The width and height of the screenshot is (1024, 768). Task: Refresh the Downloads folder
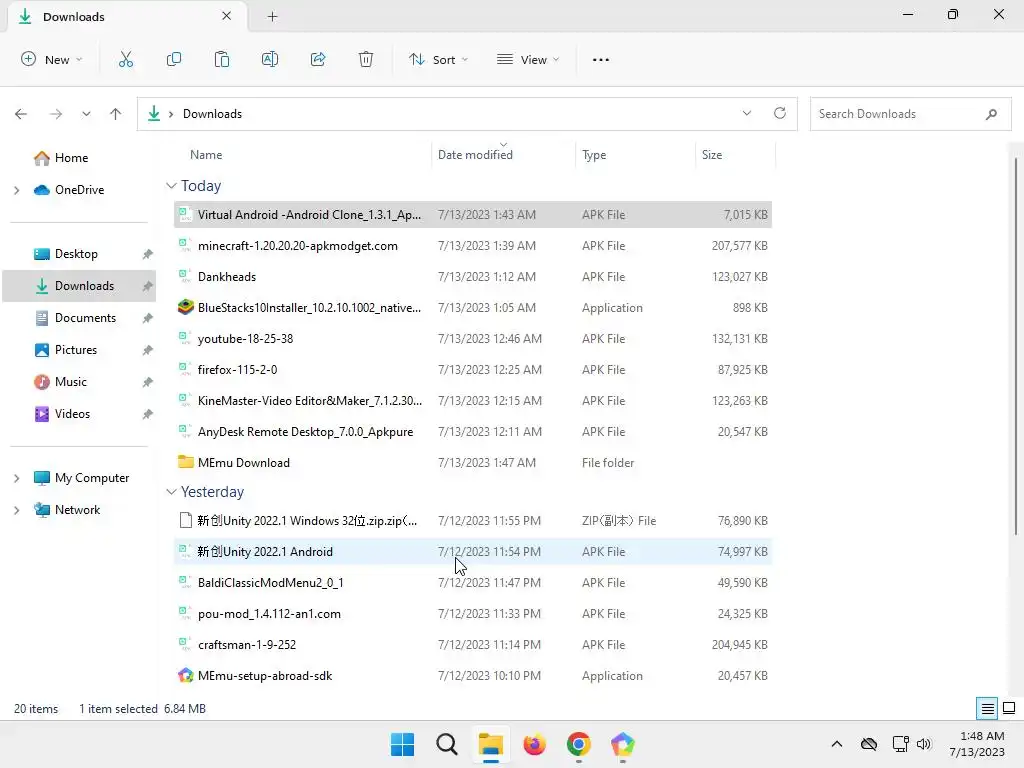780,114
